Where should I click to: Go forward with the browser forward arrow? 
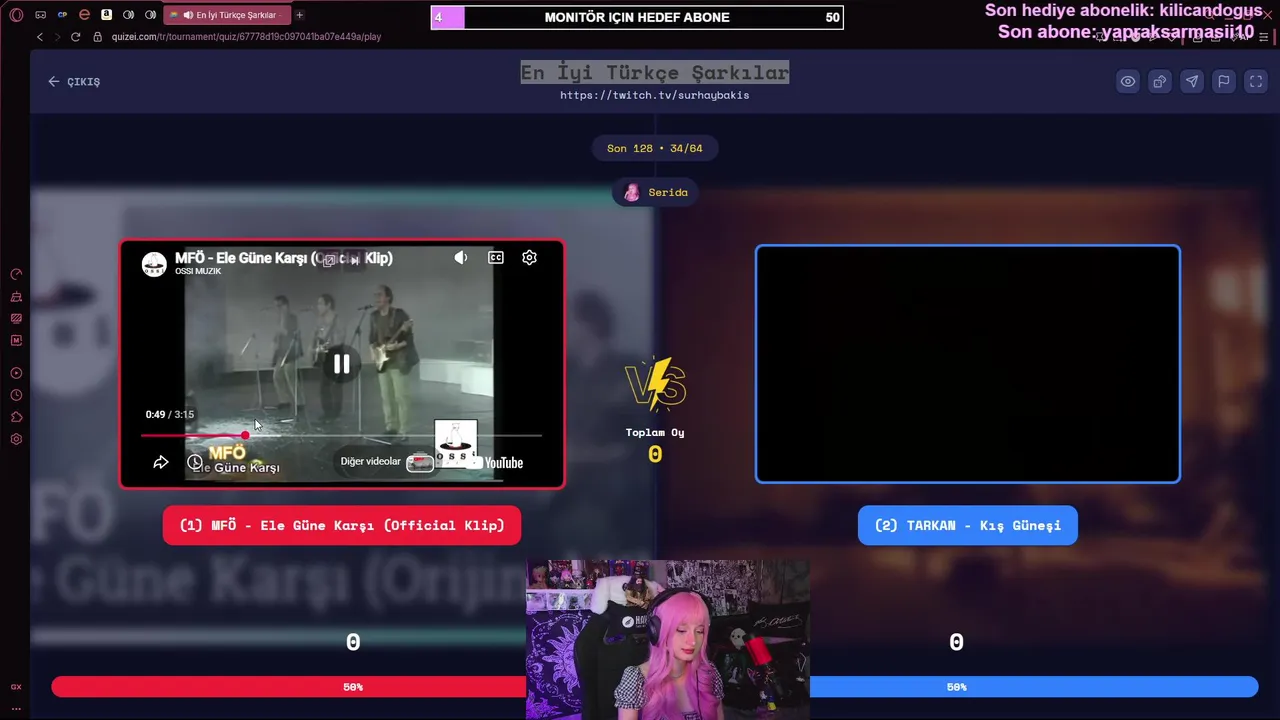57,37
